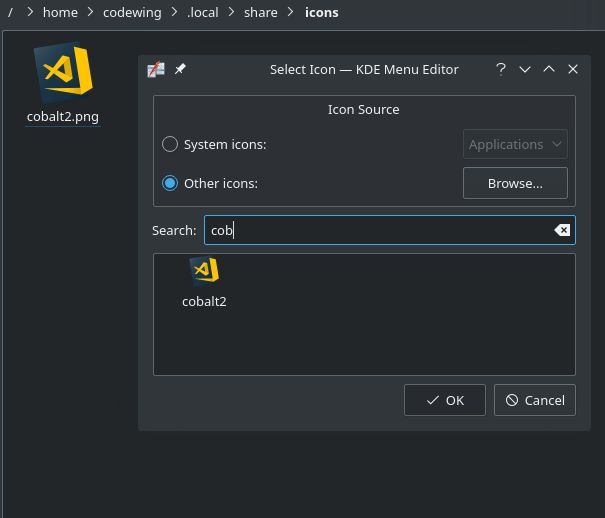
Task: Confirm with the OK button
Action: 444,400
